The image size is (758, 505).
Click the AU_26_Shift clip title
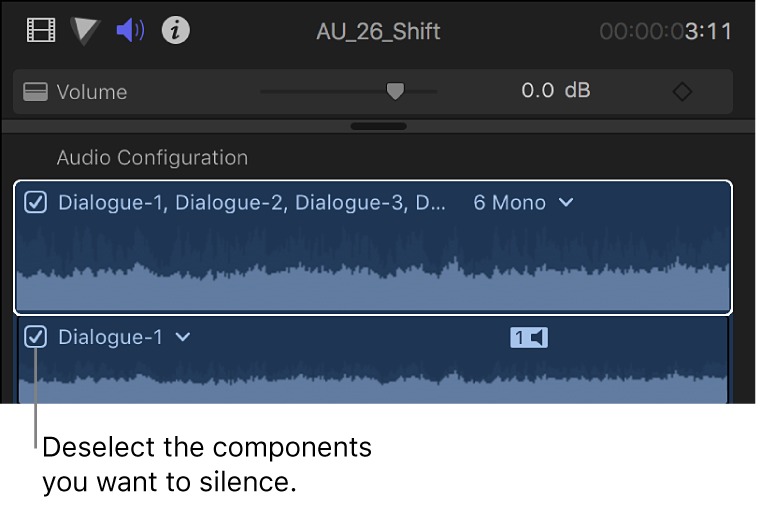click(378, 32)
